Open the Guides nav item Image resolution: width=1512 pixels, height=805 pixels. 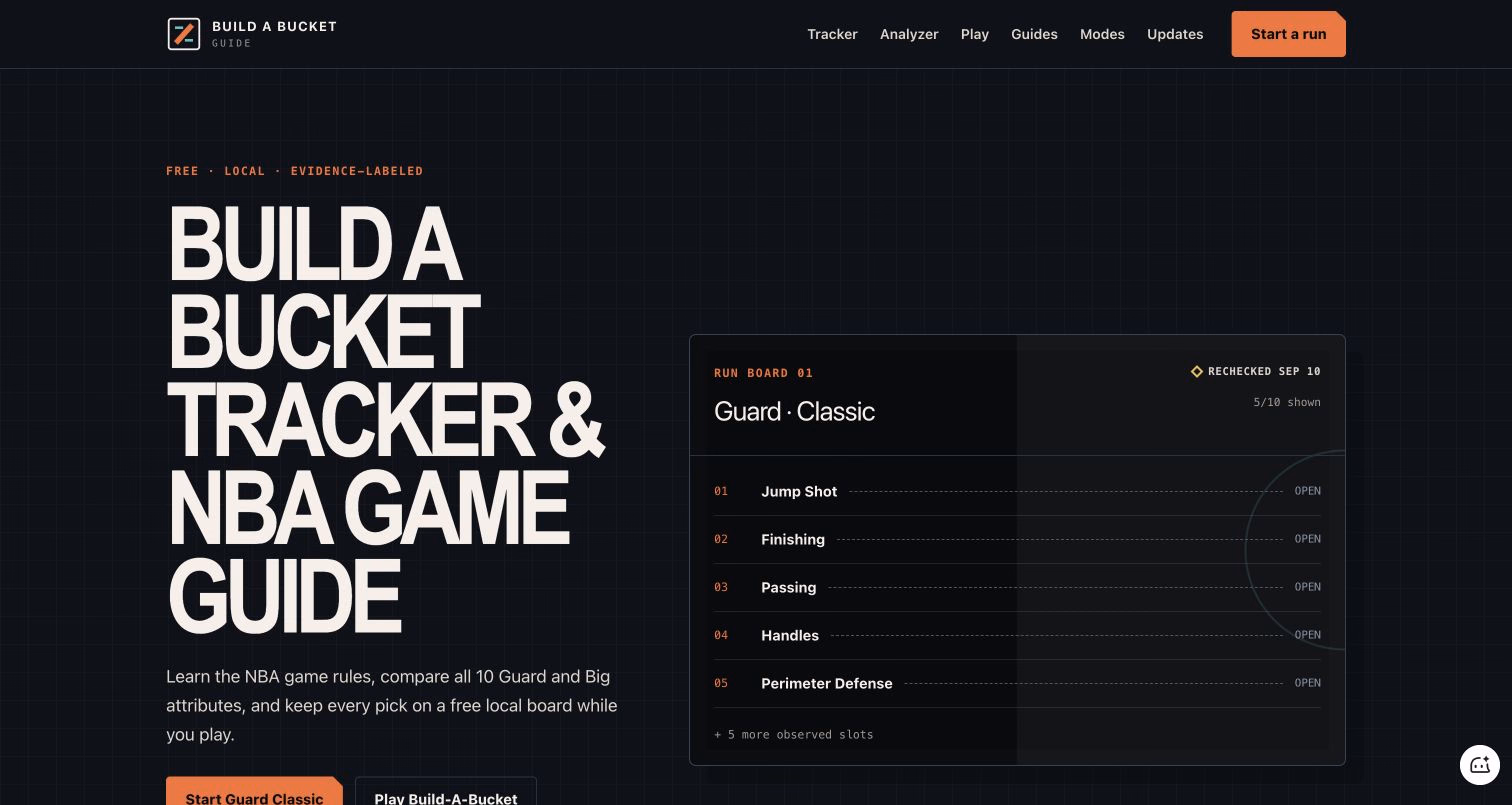(x=1034, y=34)
